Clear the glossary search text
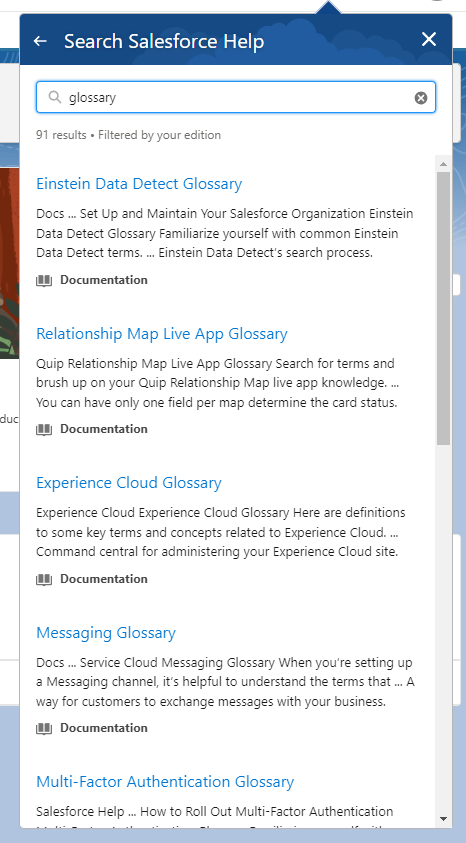Screen dimensions: 466x843 [x=421, y=97]
